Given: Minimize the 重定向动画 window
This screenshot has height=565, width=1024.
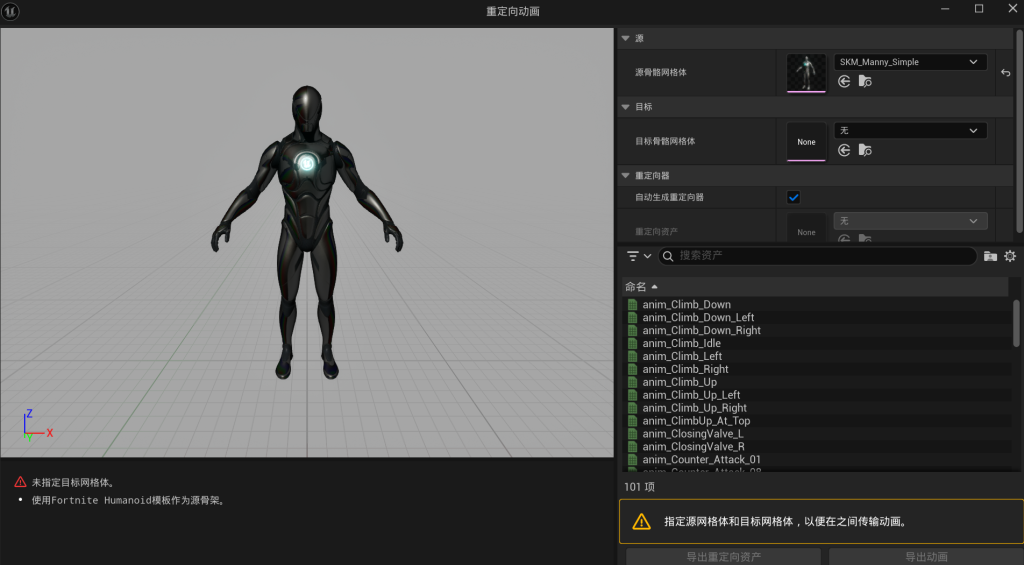Looking at the screenshot, I should click(x=945, y=9).
